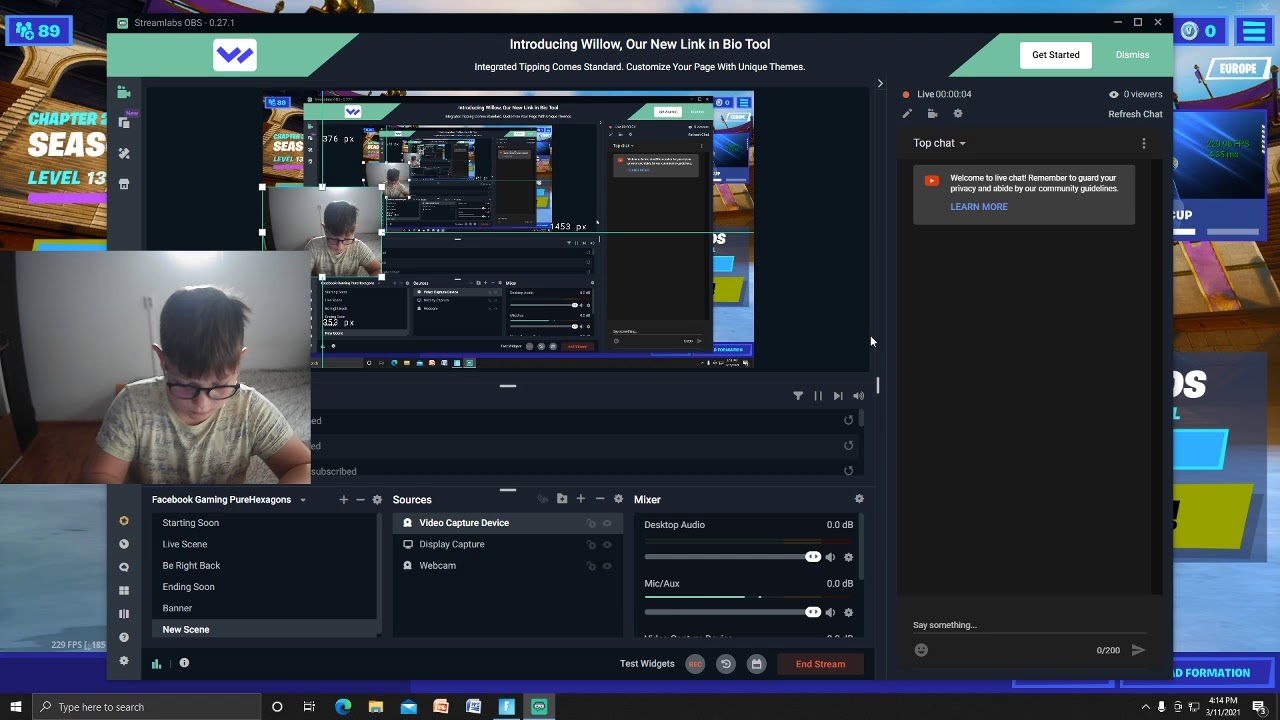Click Refresh Chat
Viewport: 1280px width, 720px height.
tap(1135, 114)
